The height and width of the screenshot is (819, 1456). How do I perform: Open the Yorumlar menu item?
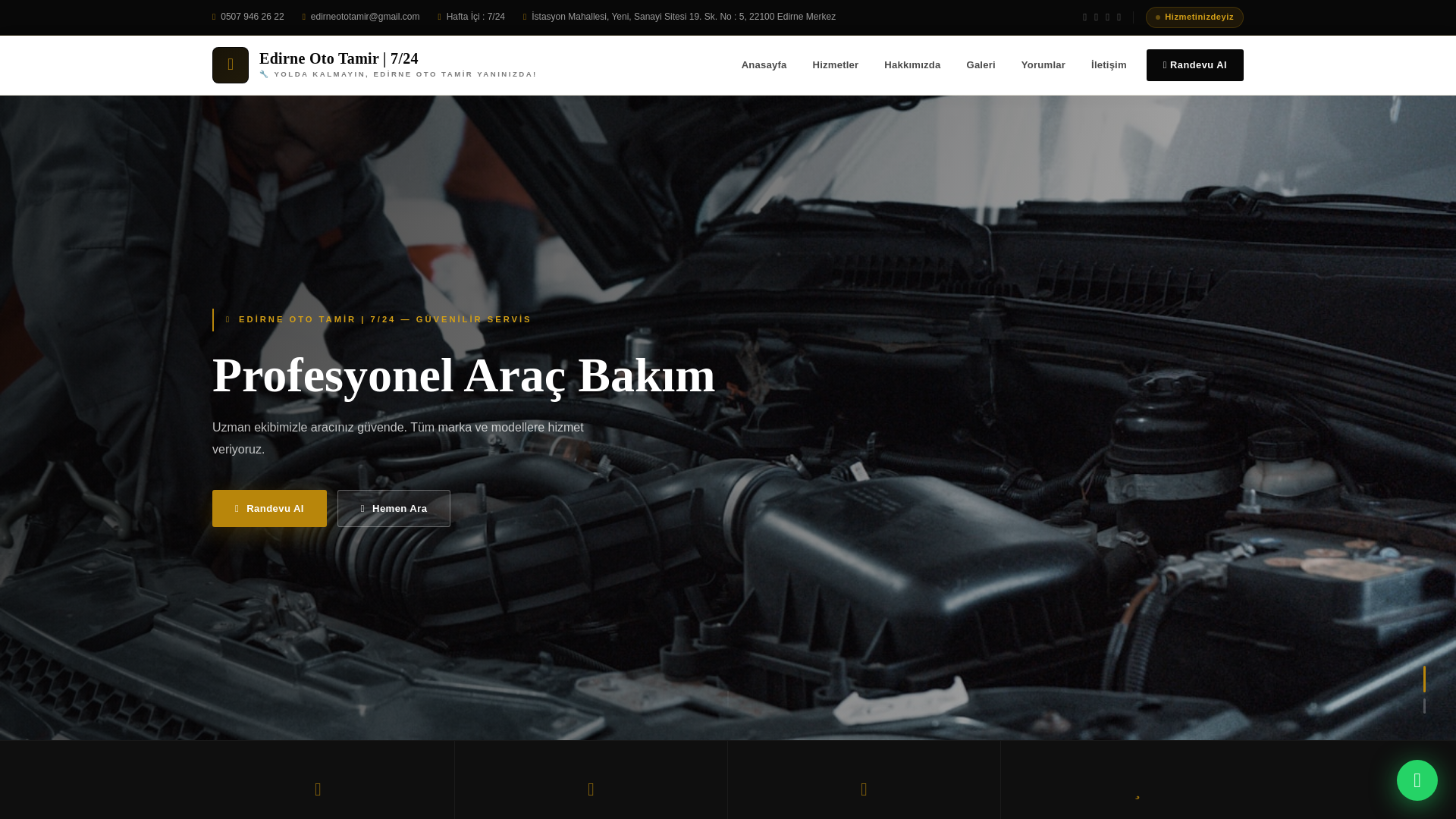point(1043,65)
